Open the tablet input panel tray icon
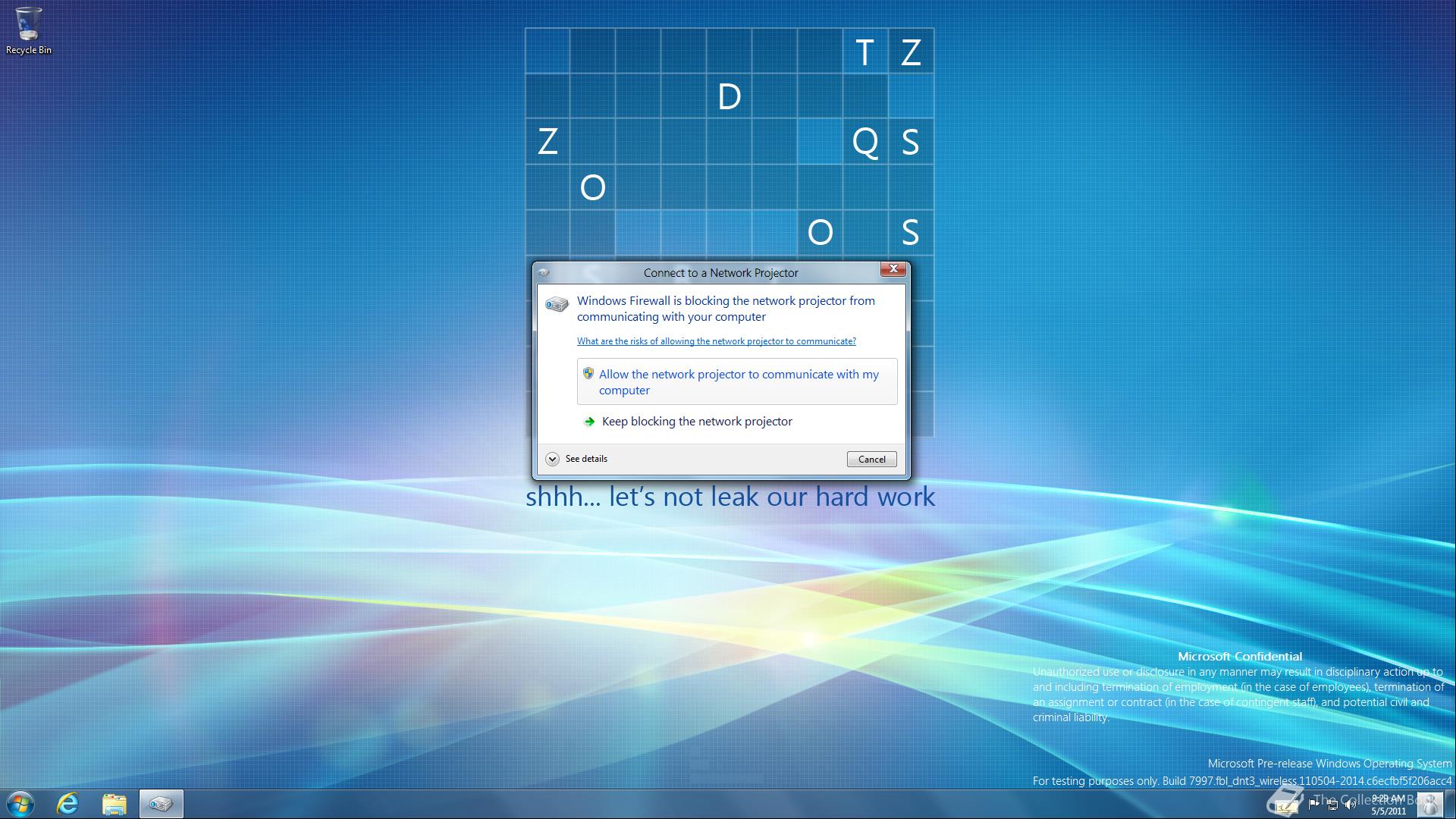 click(x=1288, y=807)
